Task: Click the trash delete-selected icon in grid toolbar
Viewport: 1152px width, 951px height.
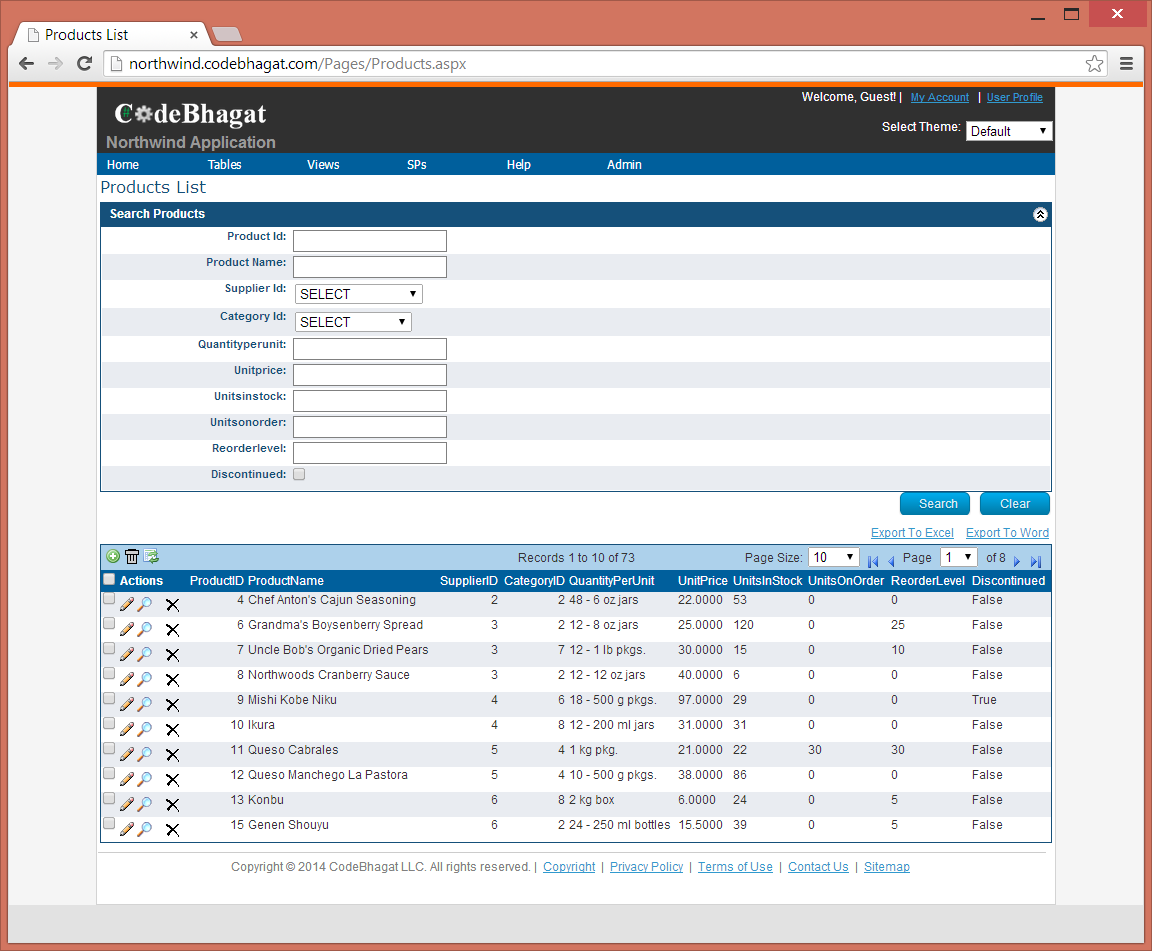Action: point(132,557)
